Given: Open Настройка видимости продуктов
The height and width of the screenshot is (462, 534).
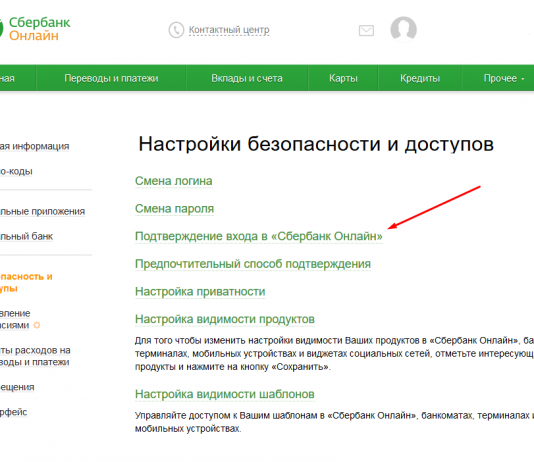Looking at the screenshot, I should (x=225, y=319).
